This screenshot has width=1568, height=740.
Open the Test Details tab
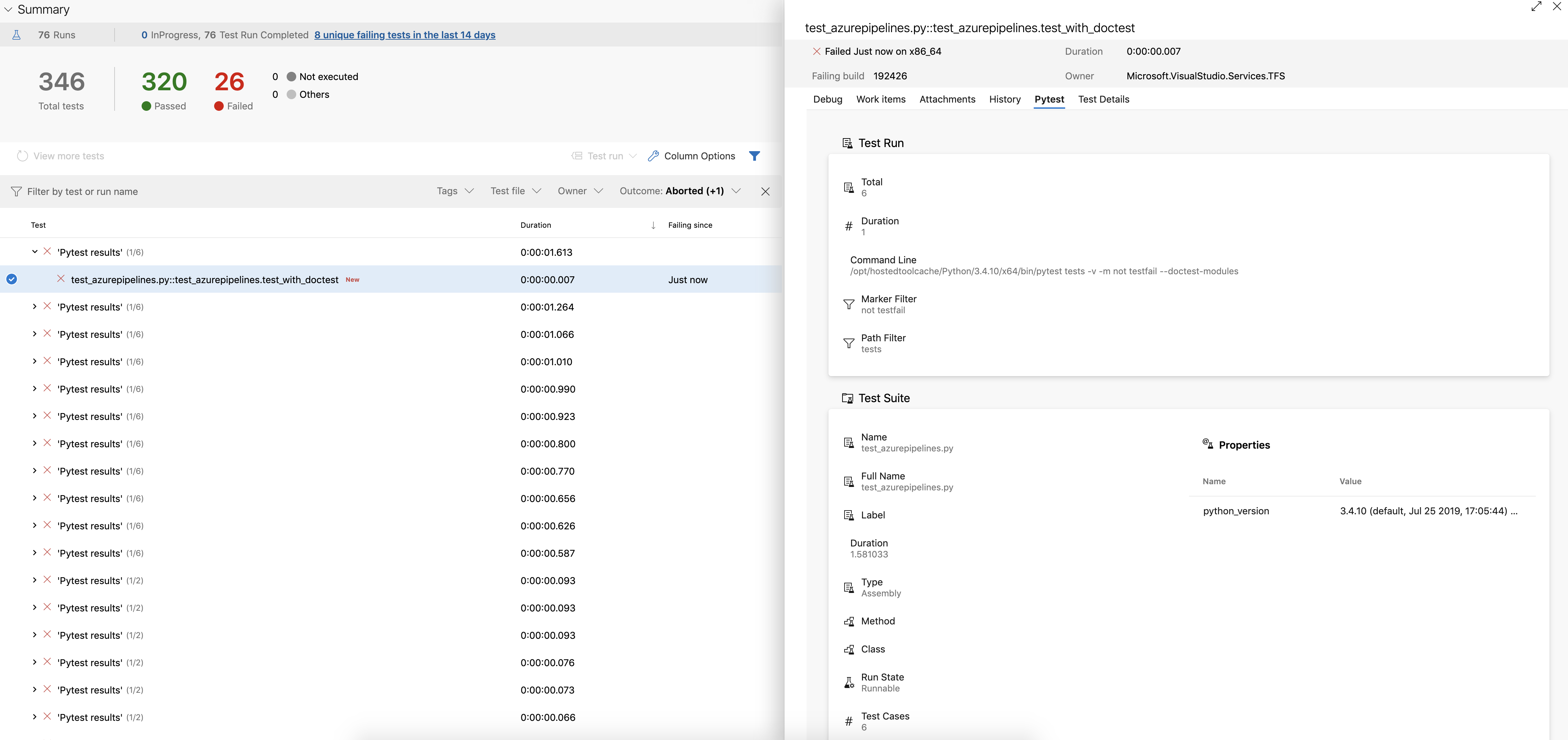(x=1103, y=99)
